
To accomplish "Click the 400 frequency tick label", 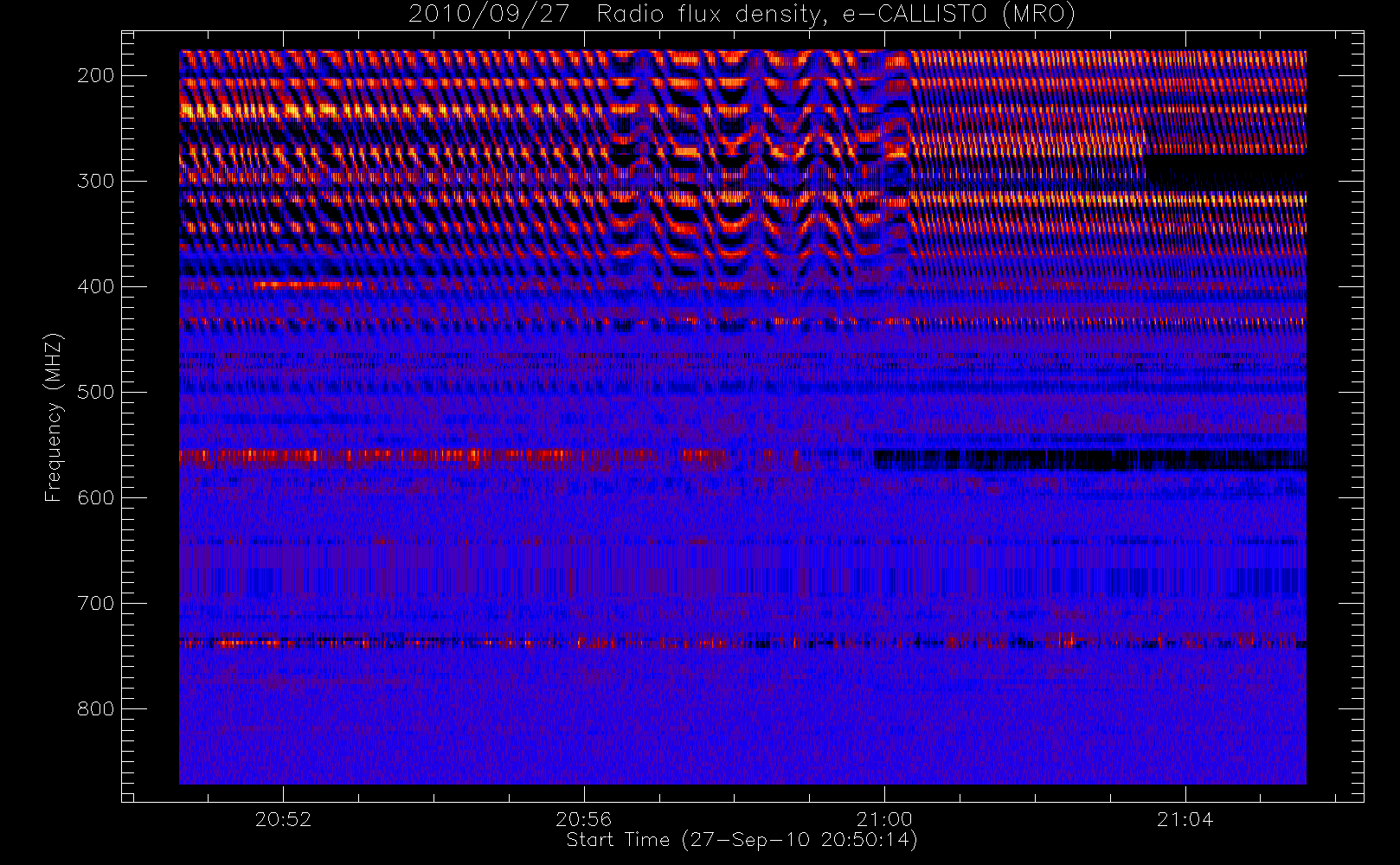I will [x=96, y=286].
